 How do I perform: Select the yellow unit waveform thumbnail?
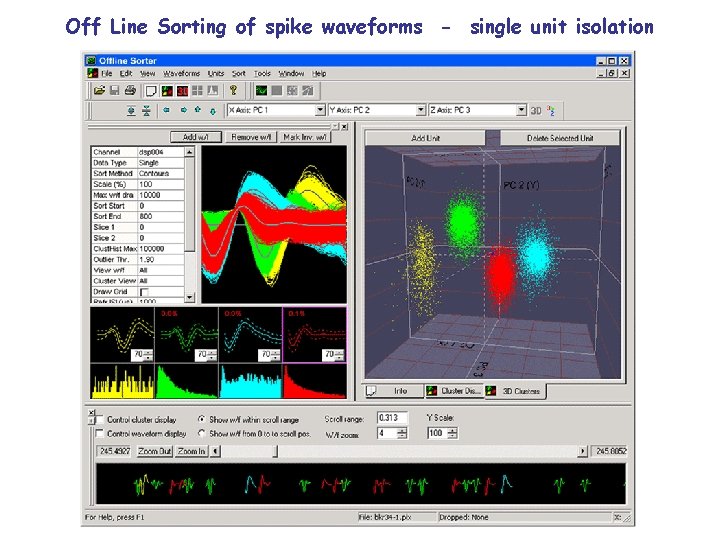pos(122,335)
